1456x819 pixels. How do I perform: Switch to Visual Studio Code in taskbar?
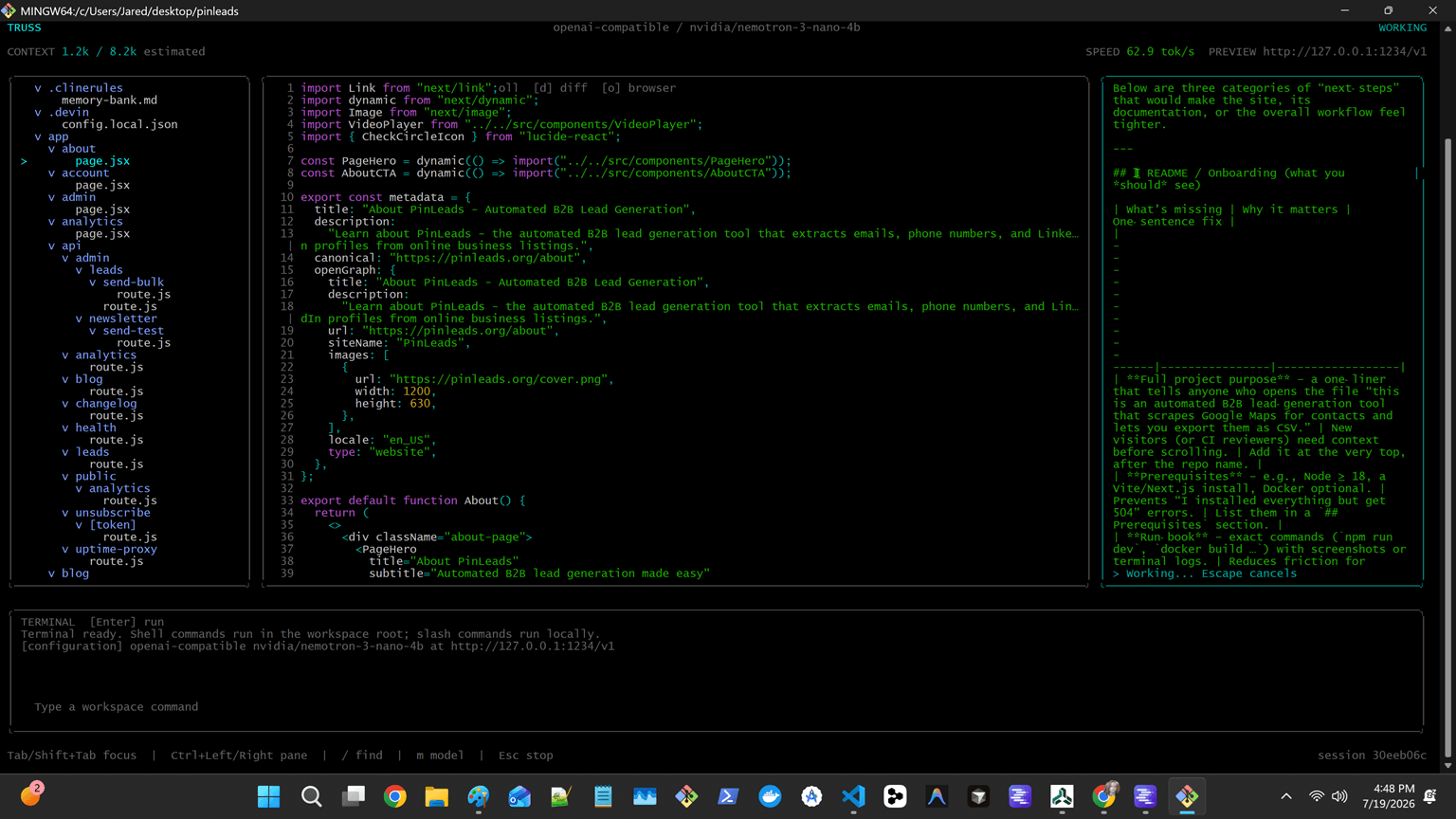(853, 796)
